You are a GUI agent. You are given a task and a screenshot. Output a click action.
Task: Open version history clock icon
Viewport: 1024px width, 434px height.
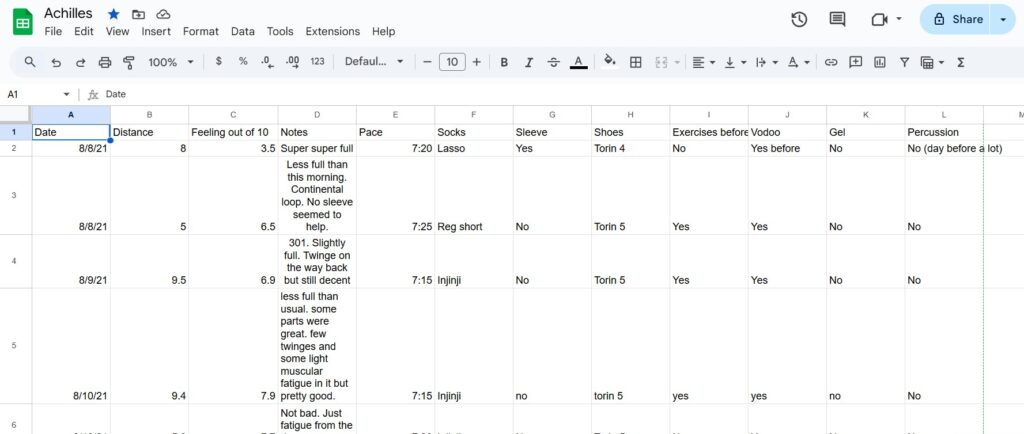click(799, 20)
